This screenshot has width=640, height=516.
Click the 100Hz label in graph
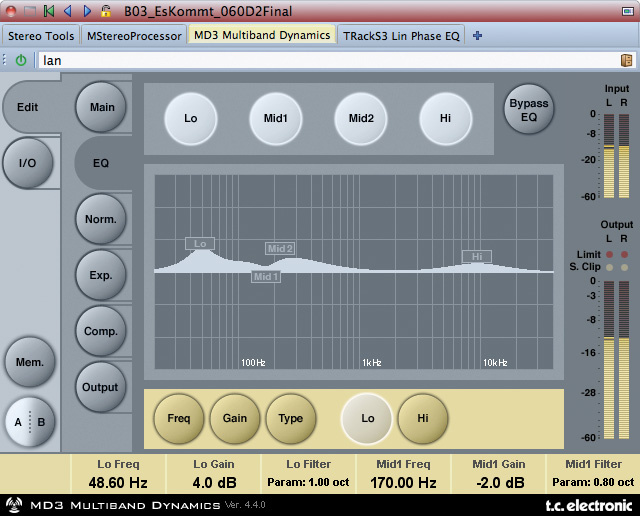[x=253, y=363]
